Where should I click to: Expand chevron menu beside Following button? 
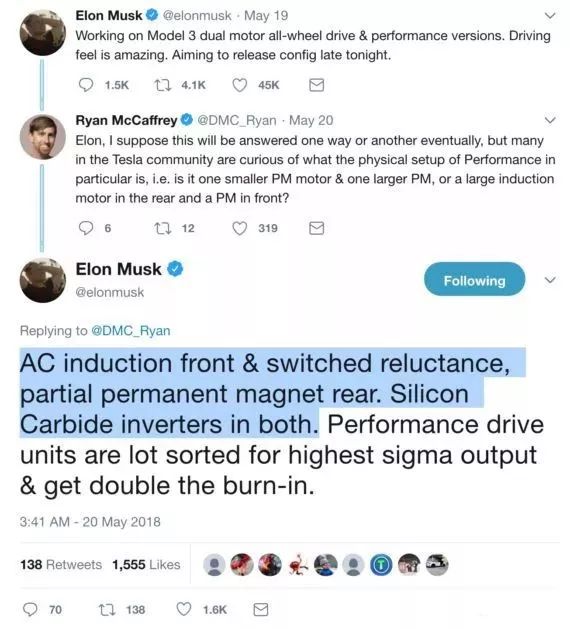coord(550,280)
